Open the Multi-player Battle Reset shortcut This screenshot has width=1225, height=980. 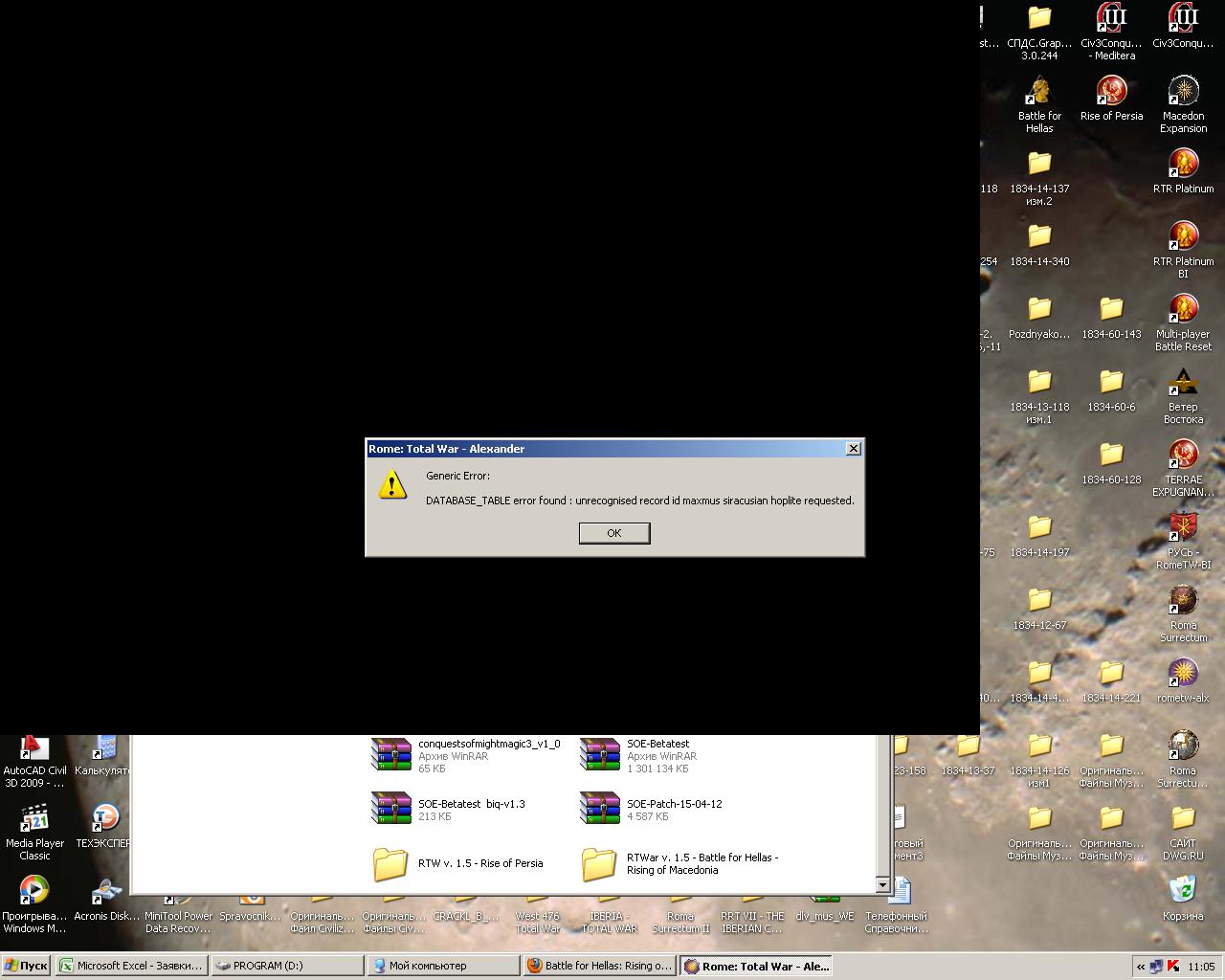coord(1184,323)
